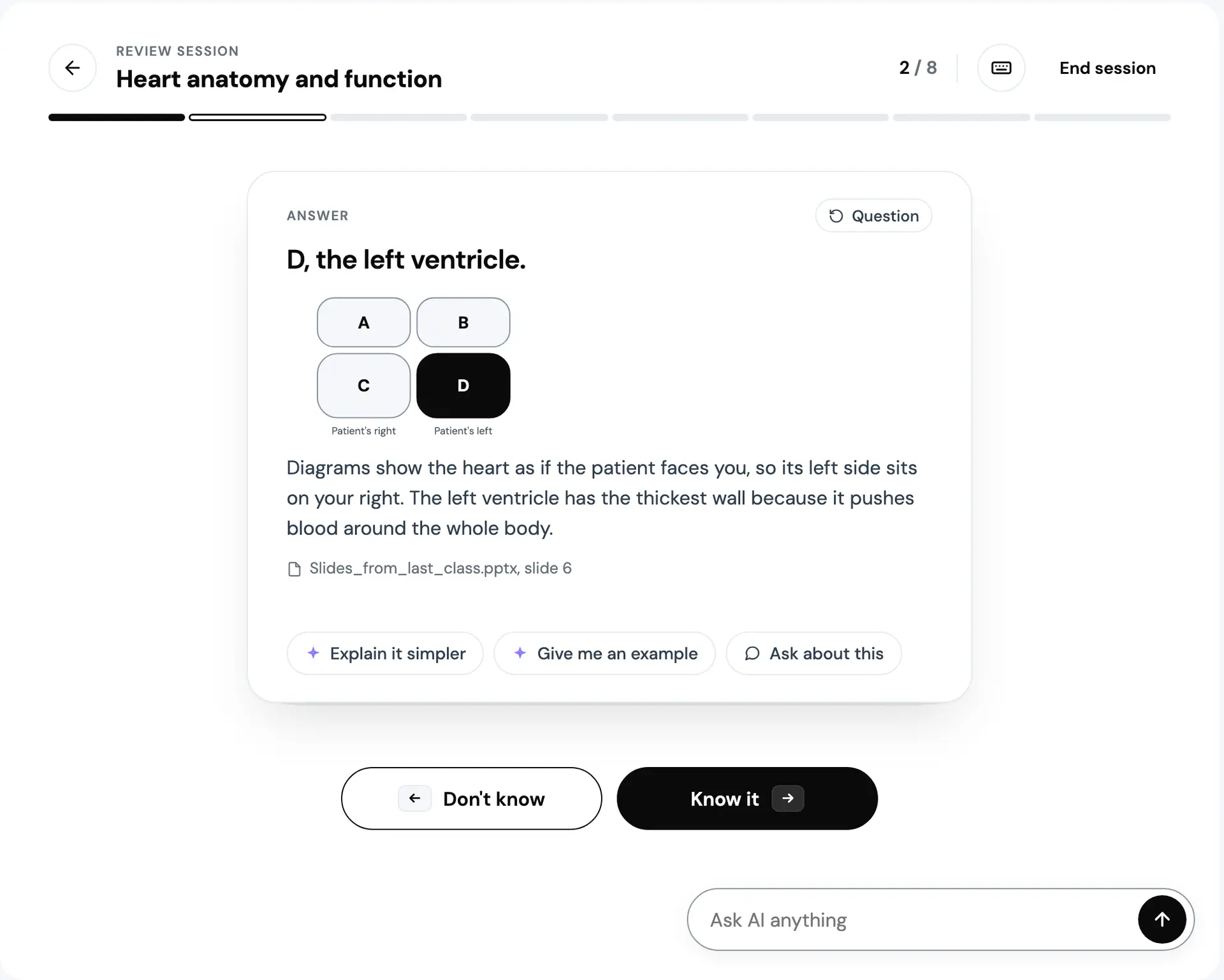Viewport: 1224px width, 980px height.
Task: Open Slides_from_last_class.pptx source link
Action: [440, 568]
